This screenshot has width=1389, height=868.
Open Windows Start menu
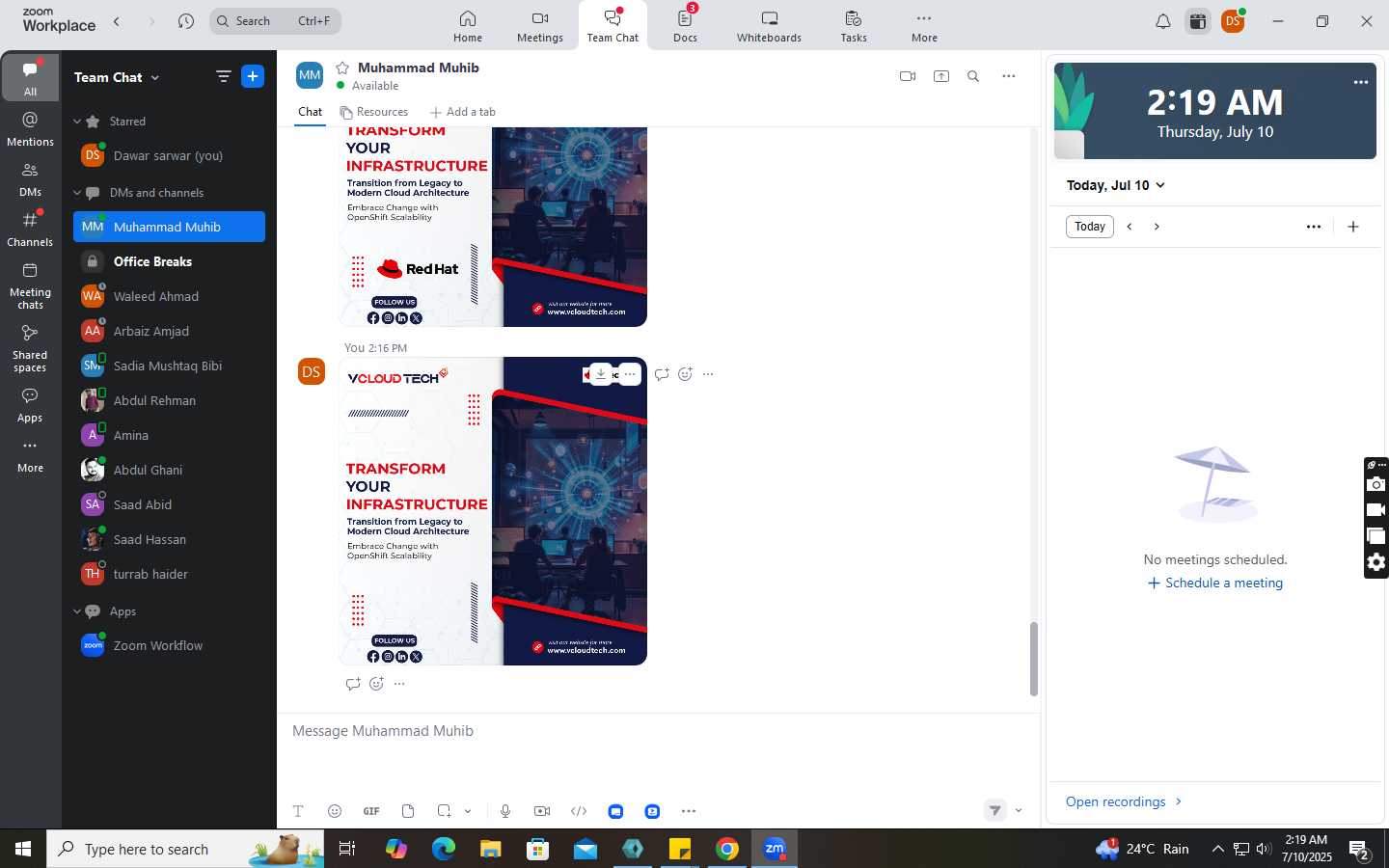pyautogui.click(x=23, y=849)
